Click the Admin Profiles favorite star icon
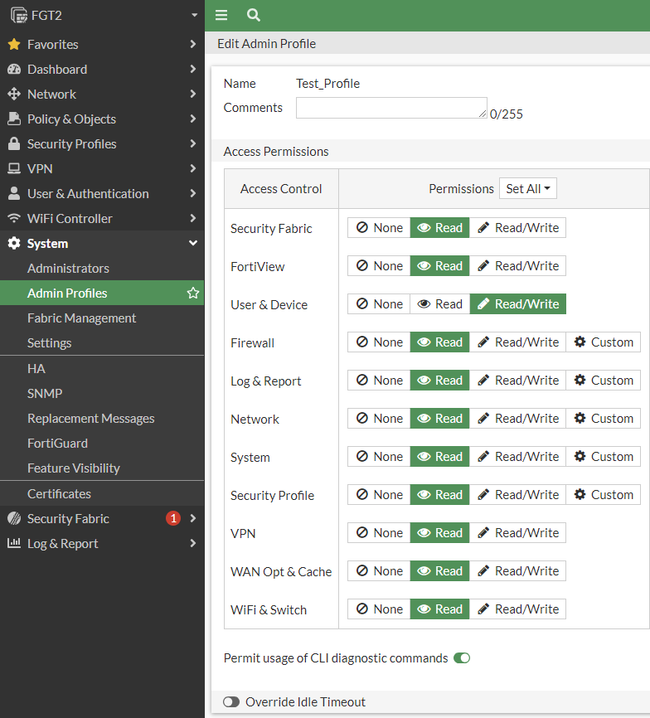 193,293
